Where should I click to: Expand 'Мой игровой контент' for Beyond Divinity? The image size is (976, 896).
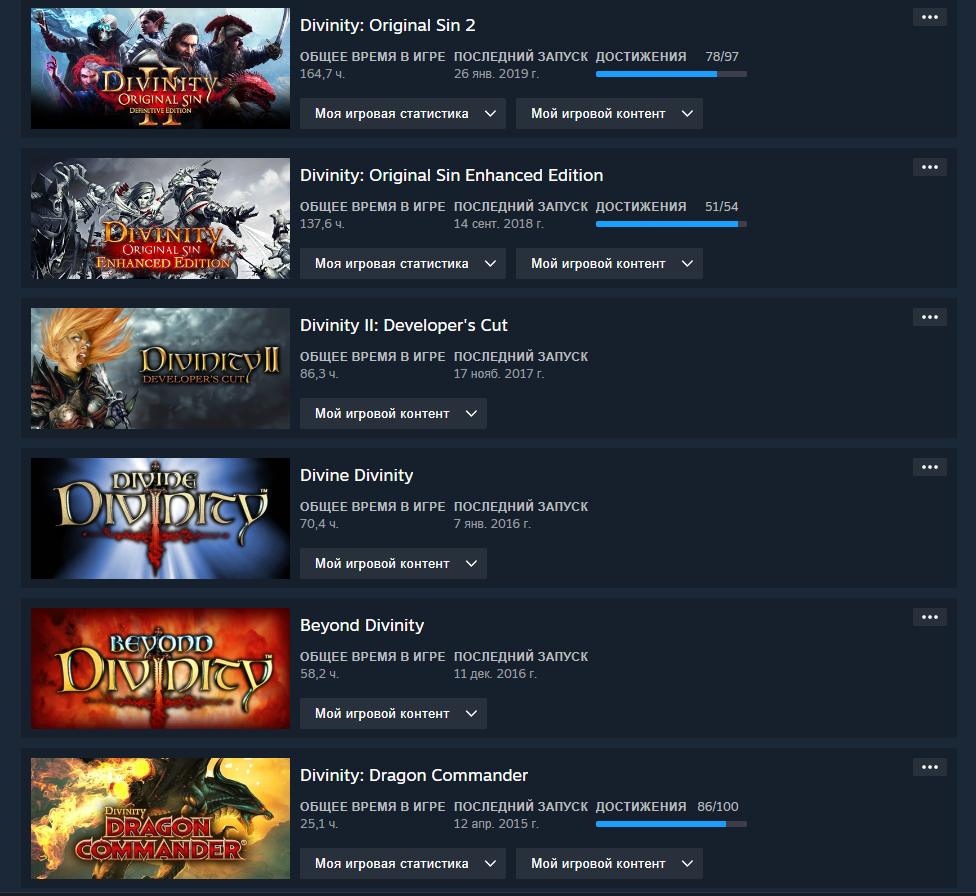click(x=393, y=714)
